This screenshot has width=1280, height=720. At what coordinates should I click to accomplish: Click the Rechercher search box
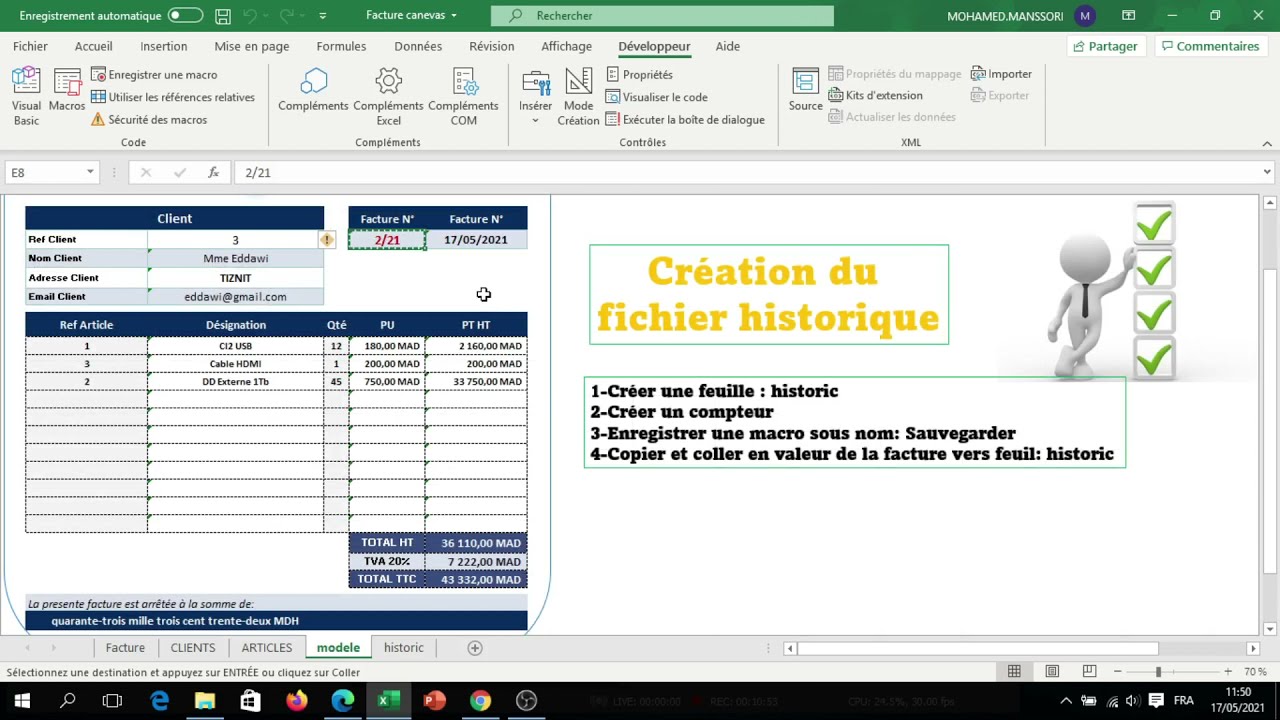tap(662, 16)
